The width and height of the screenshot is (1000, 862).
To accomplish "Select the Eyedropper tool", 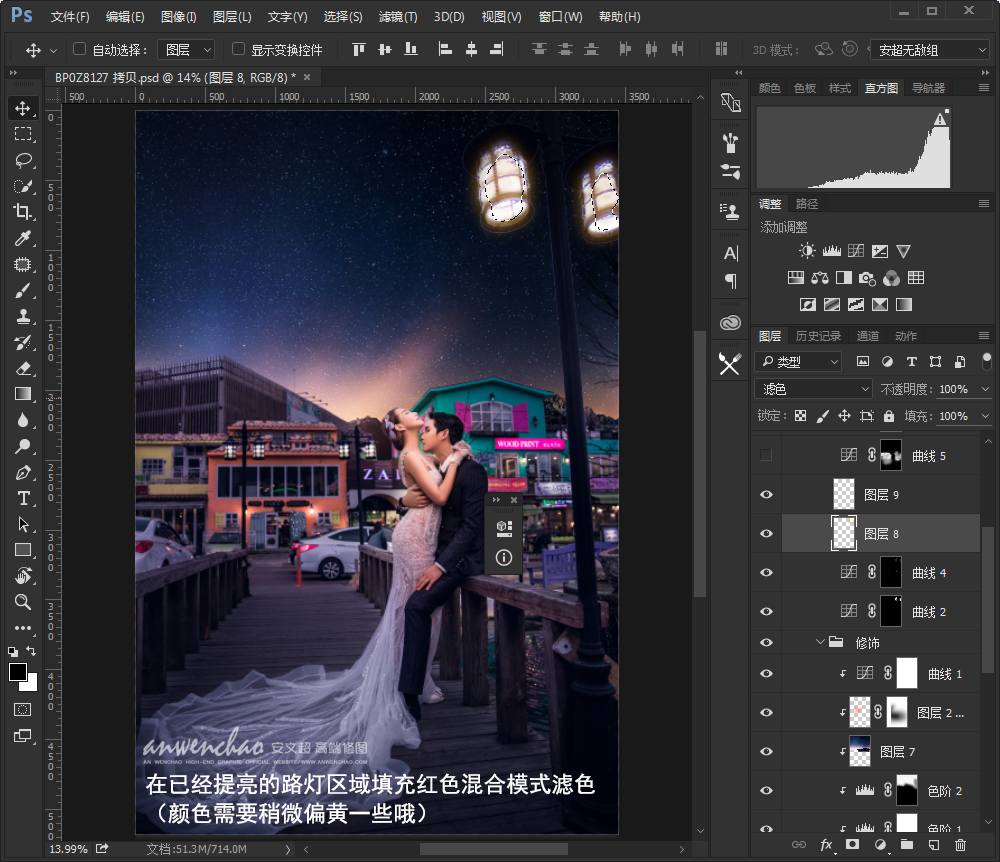I will (23, 238).
